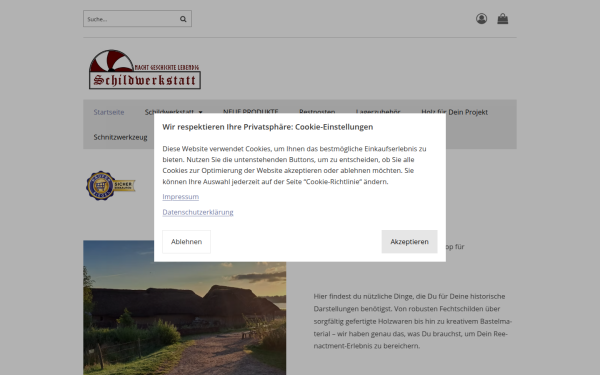The width and height of the screenshot is (600, 375).
Task: Click the Sicher Einkaufen trust badge
Action: [x=111, y=186]
